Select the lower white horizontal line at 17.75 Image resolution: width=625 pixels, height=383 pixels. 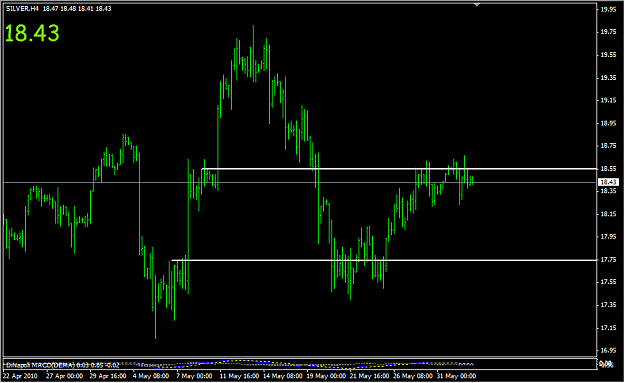pyautogui.click(x=384, y=260)
